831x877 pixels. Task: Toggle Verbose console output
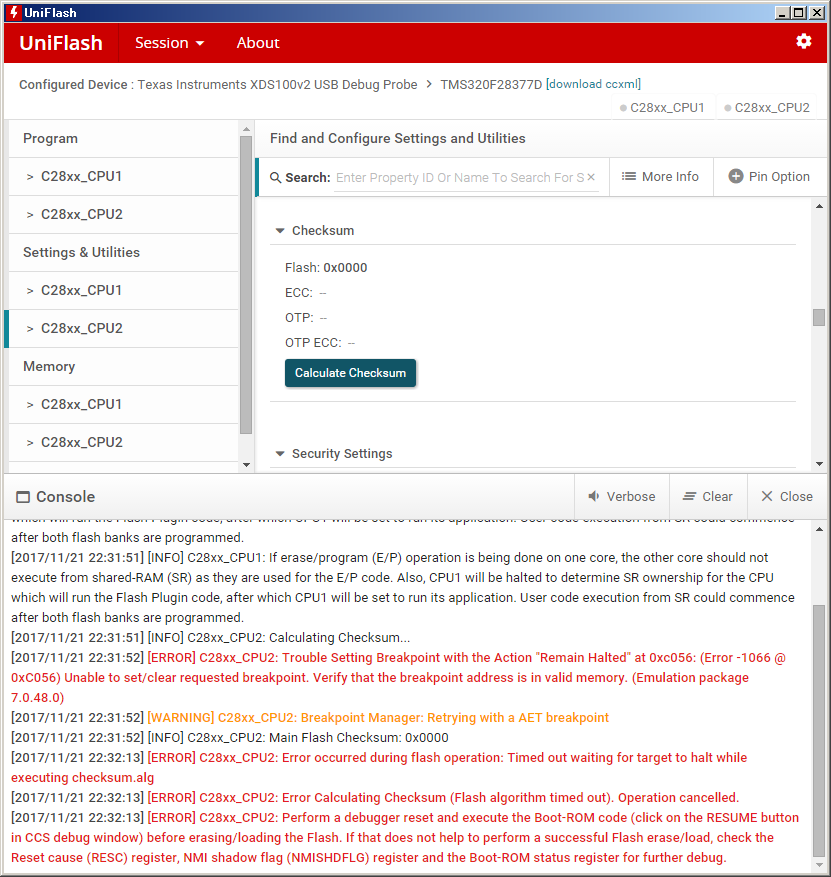[x=622, y=497]
